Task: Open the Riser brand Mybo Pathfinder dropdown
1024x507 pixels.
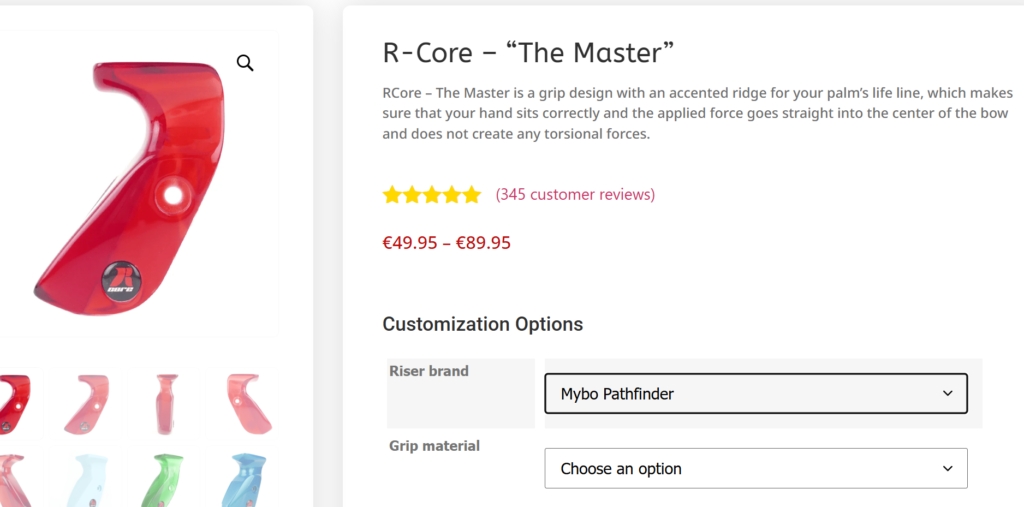Action: click(755, 394)
